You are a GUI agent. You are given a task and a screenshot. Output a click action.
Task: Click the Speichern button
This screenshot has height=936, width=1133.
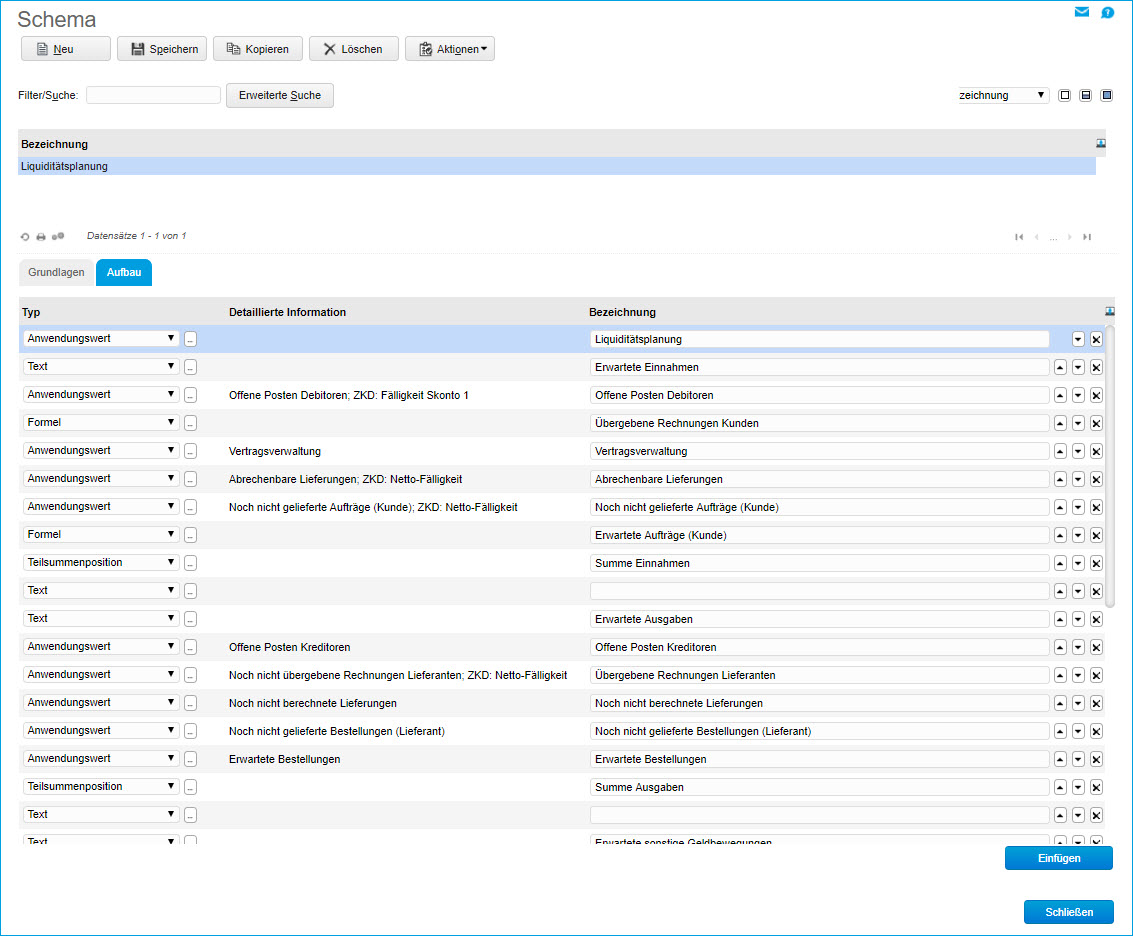162,49
